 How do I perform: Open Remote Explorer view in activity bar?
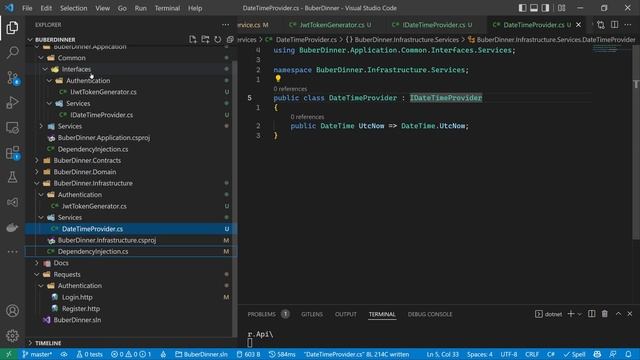tap(12, 128)
